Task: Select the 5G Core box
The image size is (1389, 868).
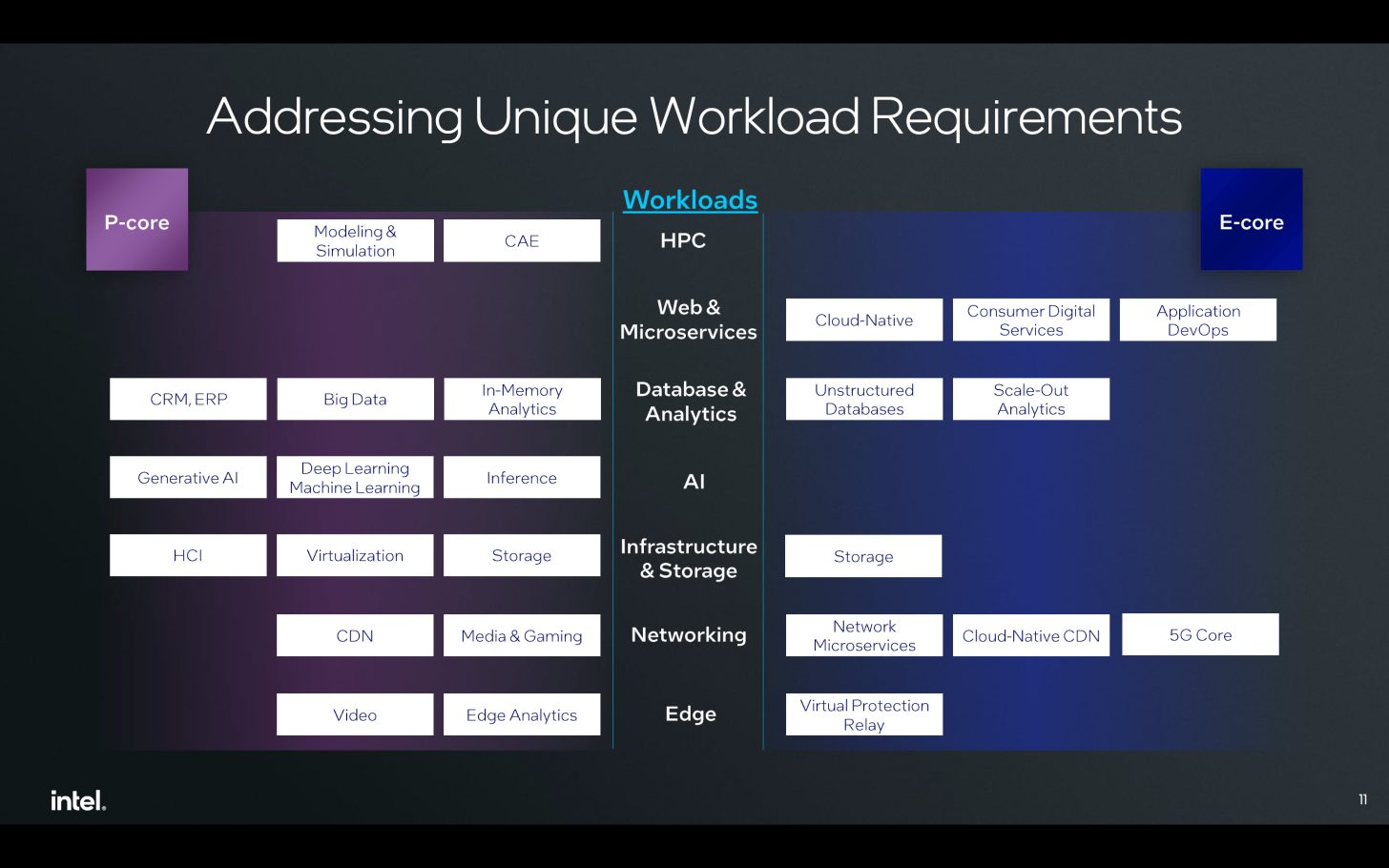Action: 1200,634
